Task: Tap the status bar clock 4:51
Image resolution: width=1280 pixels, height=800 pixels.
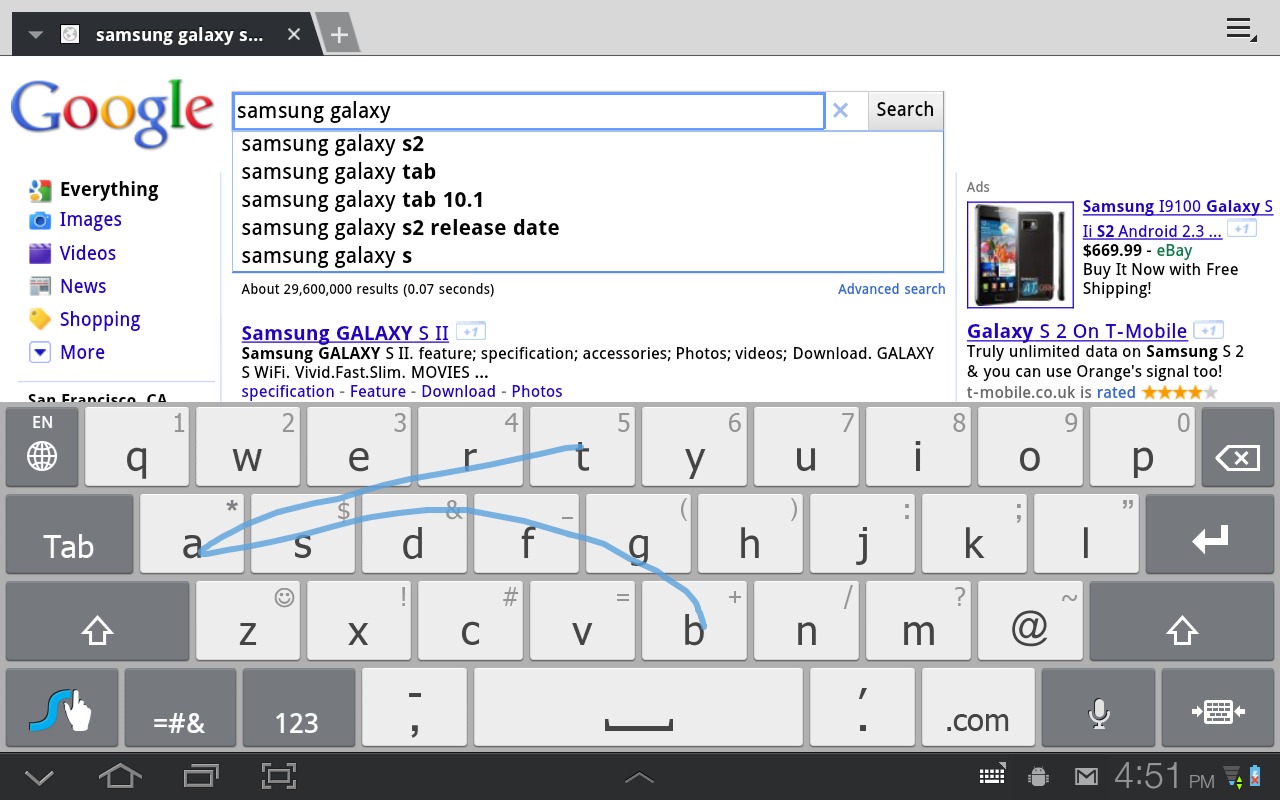Action: pos(1150,776)
